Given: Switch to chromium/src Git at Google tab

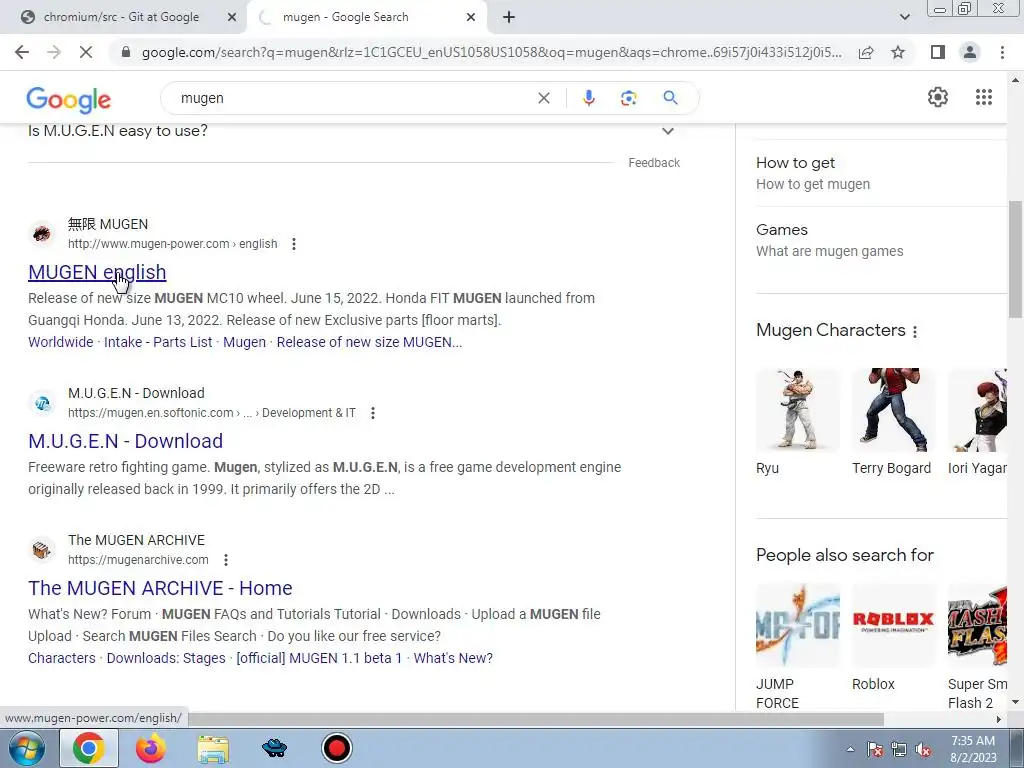Looking at the screenshot, I should point(122,17).
